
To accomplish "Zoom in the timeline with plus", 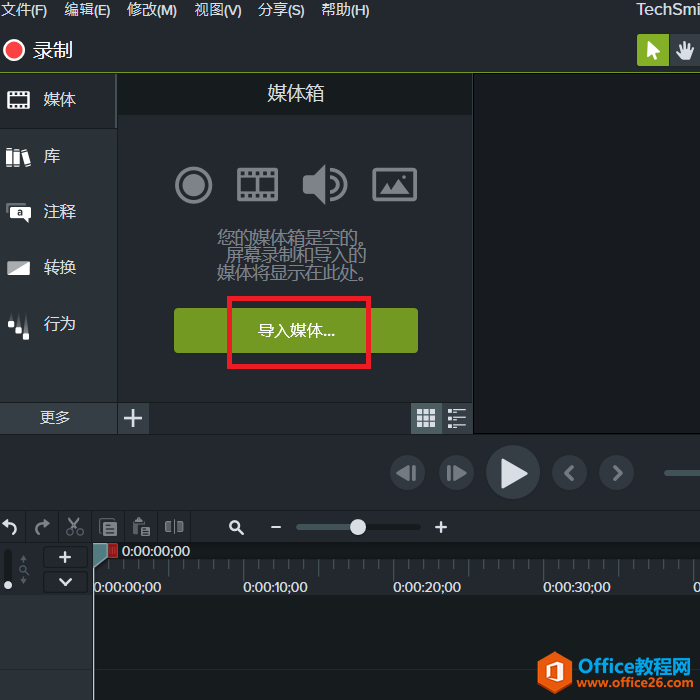I will [441, 528].
